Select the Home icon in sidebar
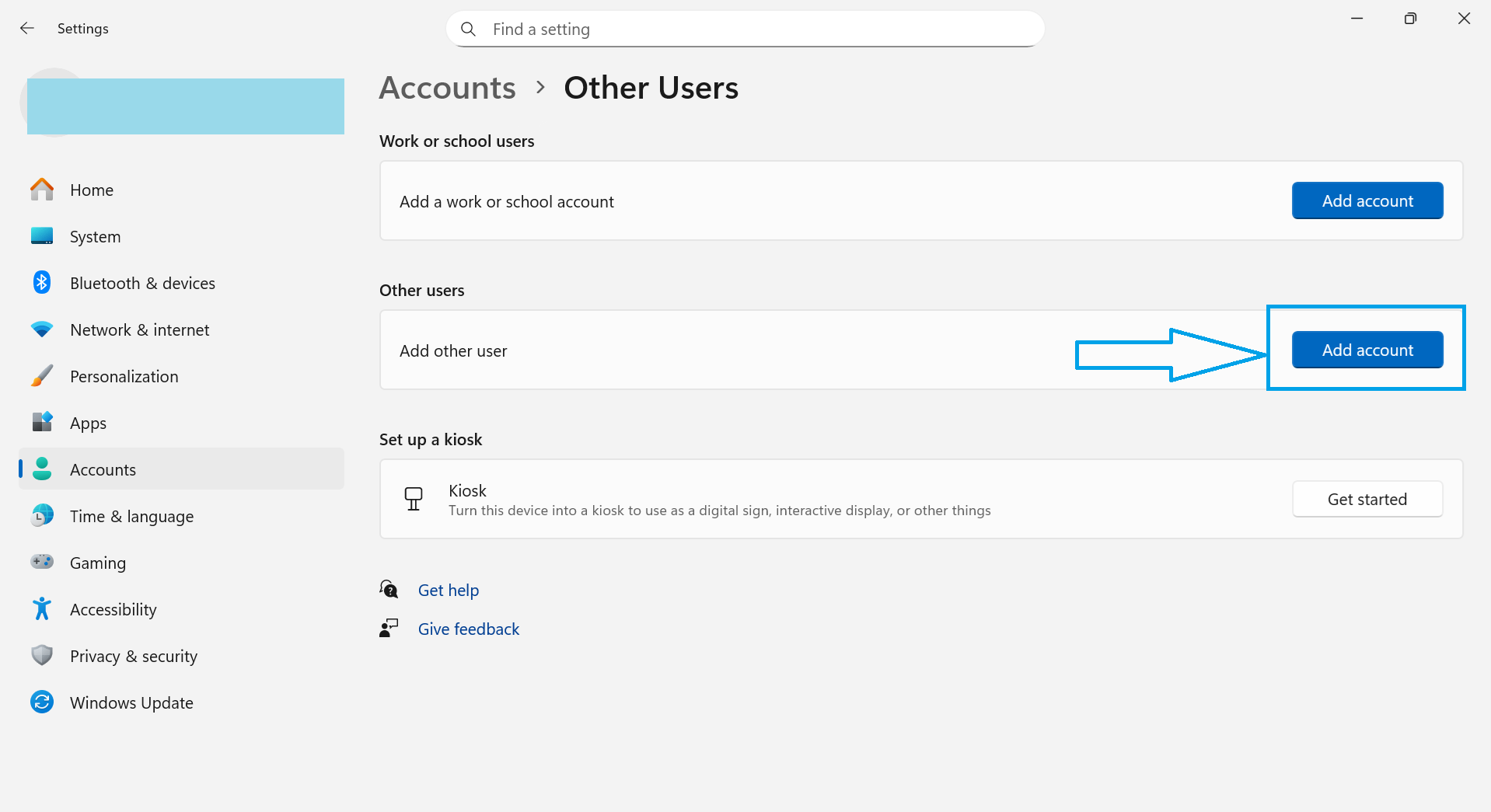Viewport: 1491px width, 812px height. 41,189
